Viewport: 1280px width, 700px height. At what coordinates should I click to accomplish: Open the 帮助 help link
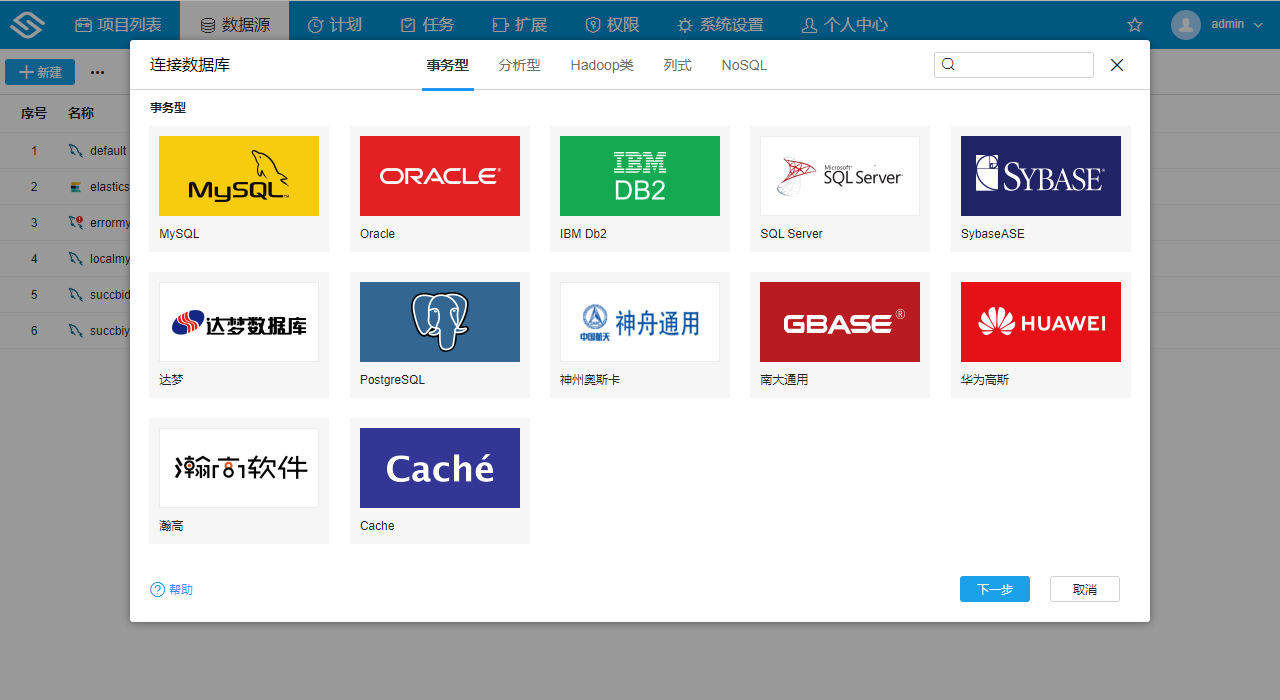[172, 590]
